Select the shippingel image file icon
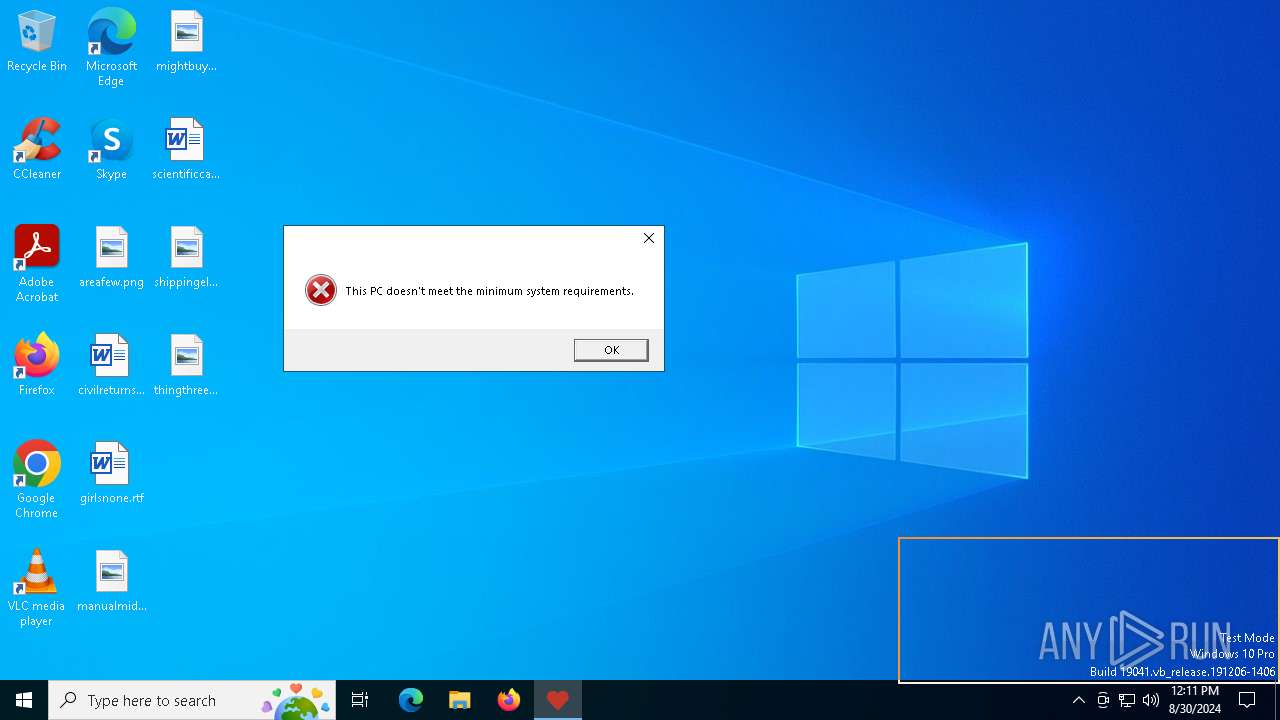 point(186,258)
